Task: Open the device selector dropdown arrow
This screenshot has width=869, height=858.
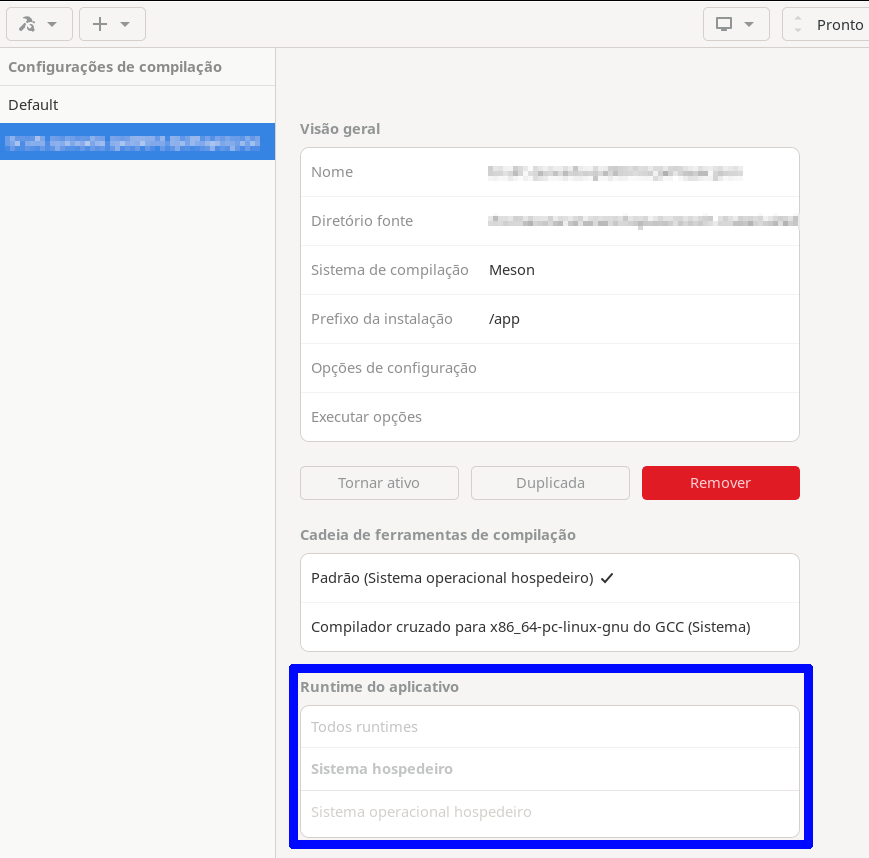Action: [x=749, y=24]
